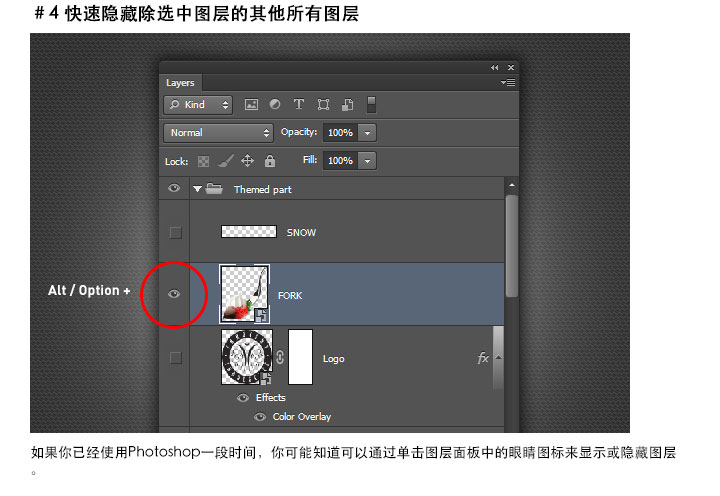Filter layers by smart object type

click(347, 104)
